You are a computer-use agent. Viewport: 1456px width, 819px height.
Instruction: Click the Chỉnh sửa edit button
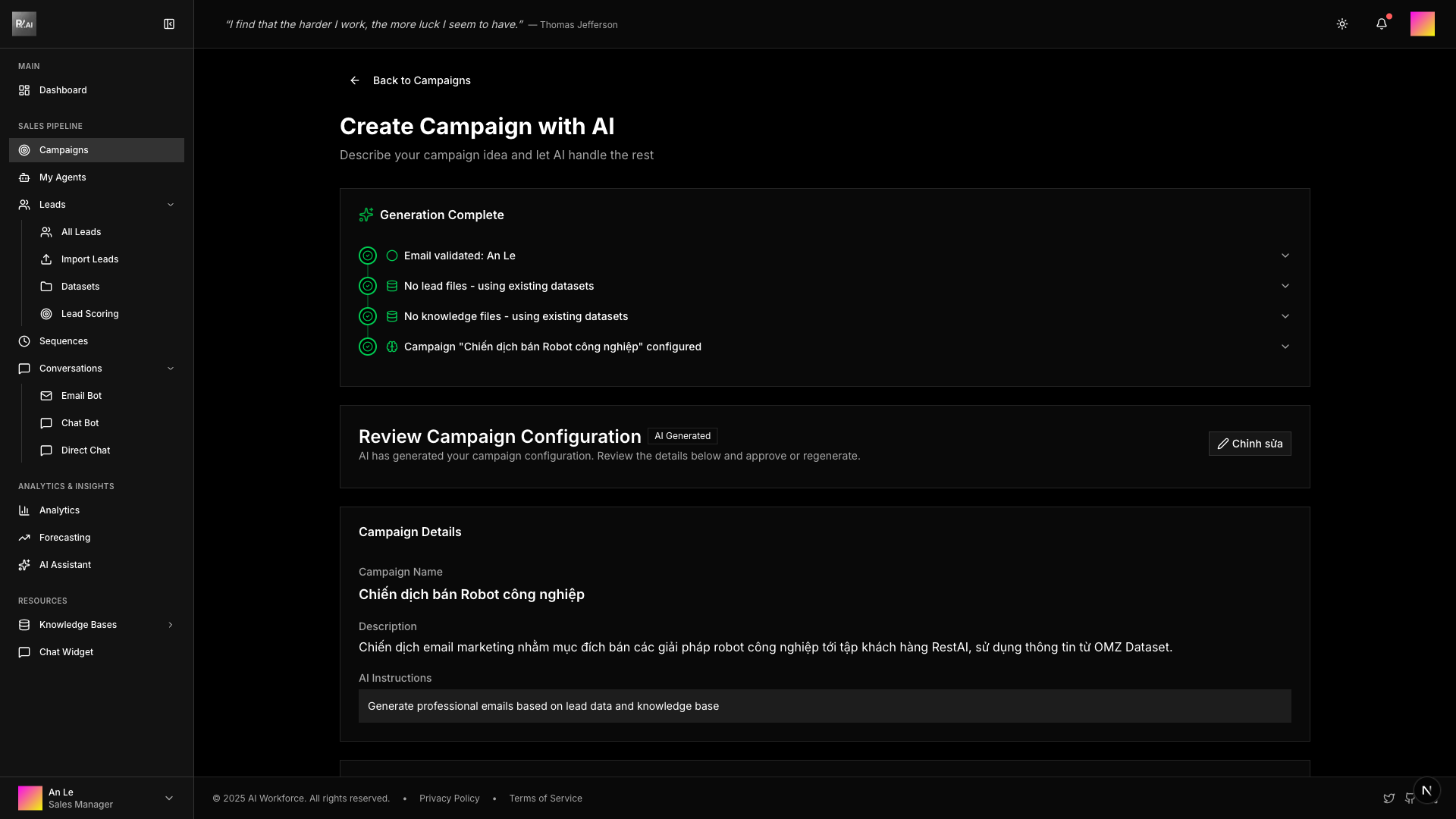1249,444
